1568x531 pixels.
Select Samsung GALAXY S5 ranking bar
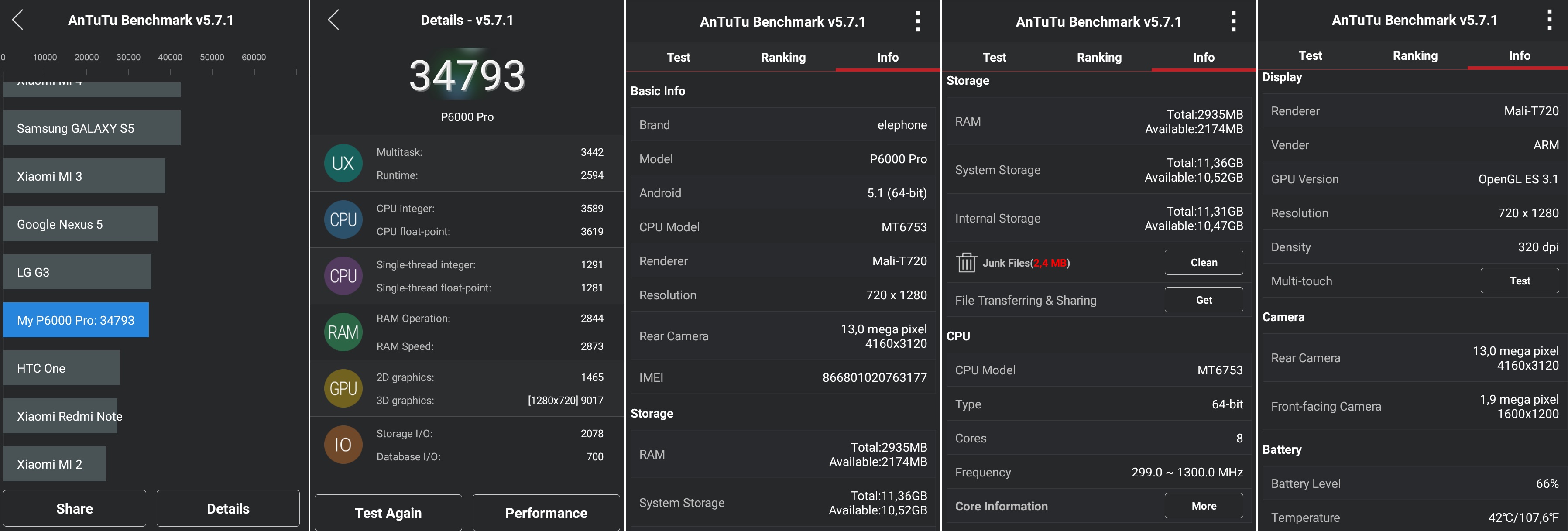click(x=92, y=128)
